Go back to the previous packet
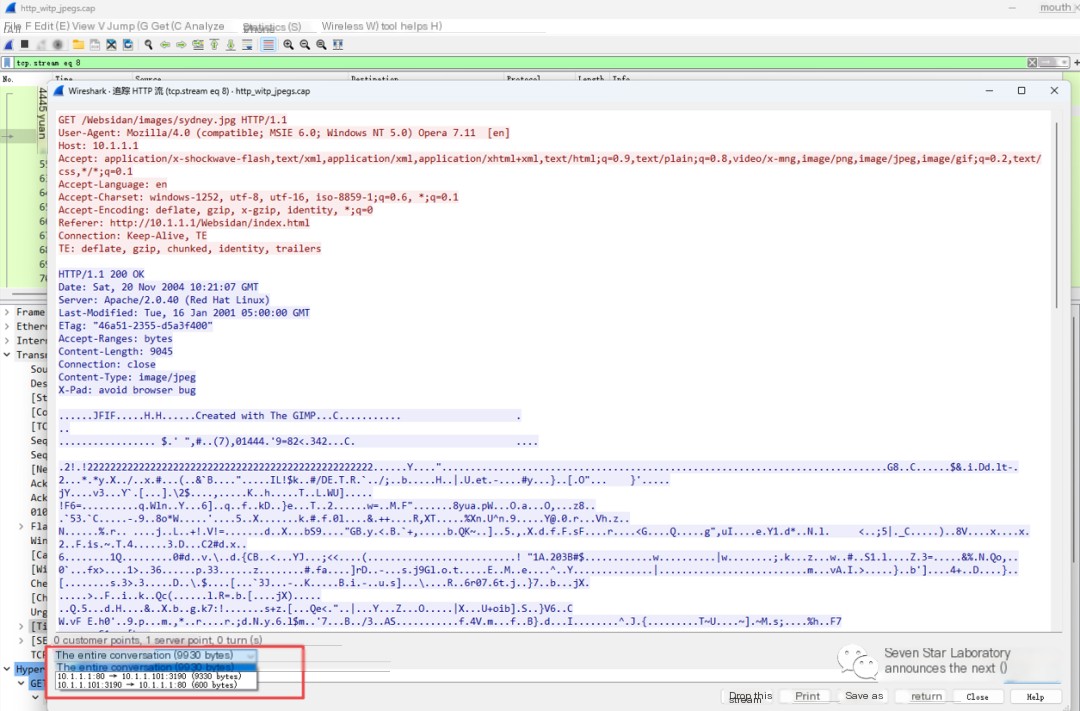 (165, 45)
